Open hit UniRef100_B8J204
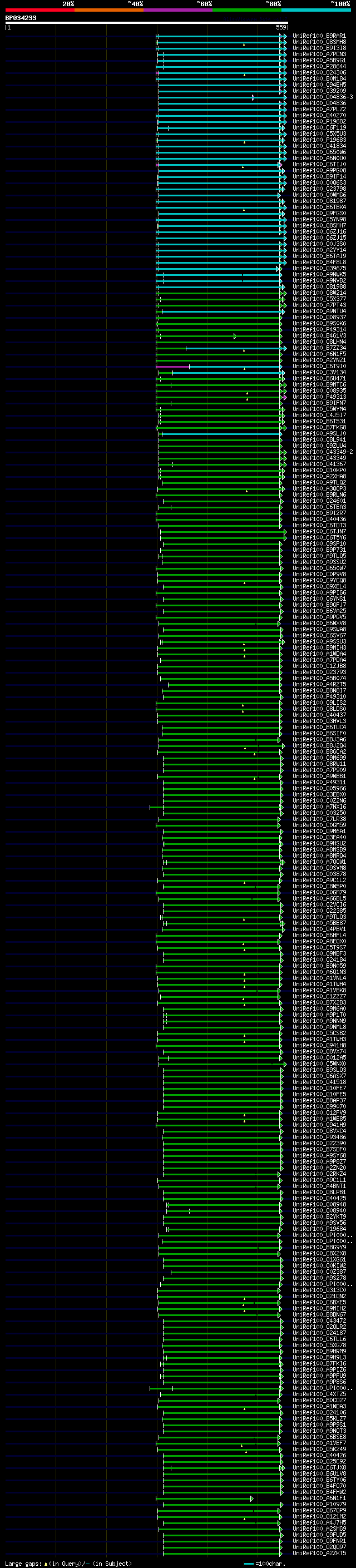This screenshot has width=356, height=1568. click(x=319, y=746)
